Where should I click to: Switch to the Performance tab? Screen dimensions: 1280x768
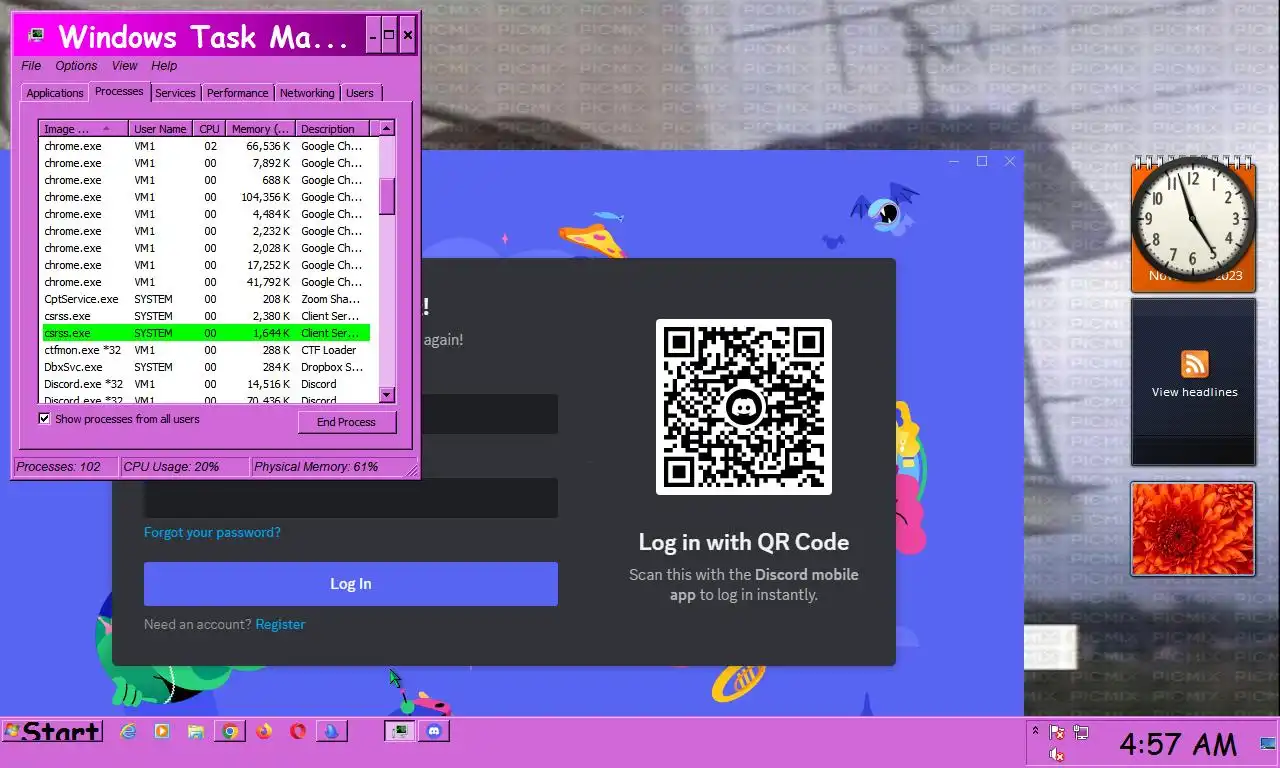(x=237, y=93)
